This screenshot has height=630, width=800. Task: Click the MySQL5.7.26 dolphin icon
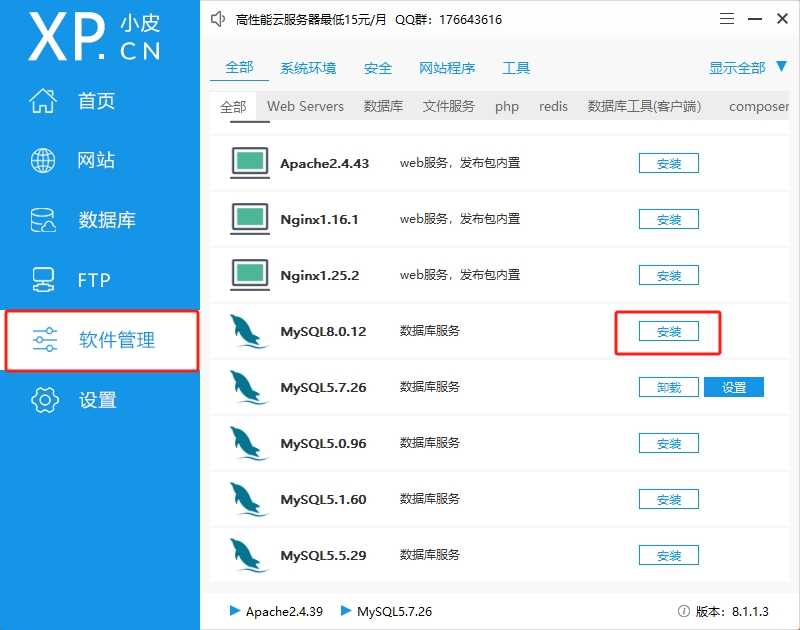click(x=248, y=388)
